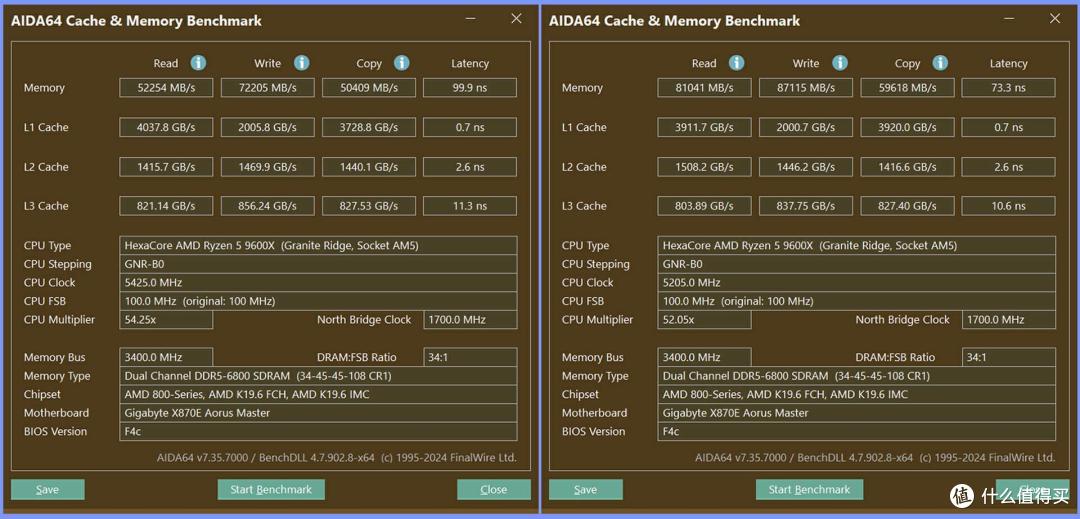This screenshot has width=1080, height=519.
Task: Click L3 Cache latency 11.3 ns
Action: 470,206
